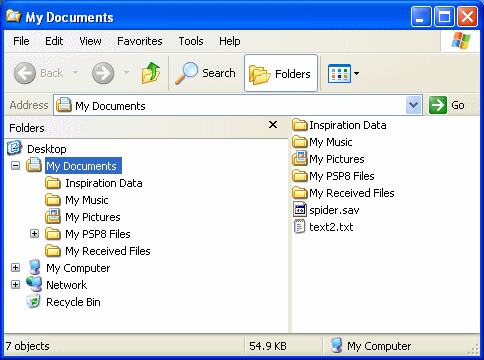This screenshot has height=360, width=484.
Task: Click the Forward arrow icon
Action: [x=103, y=73]
